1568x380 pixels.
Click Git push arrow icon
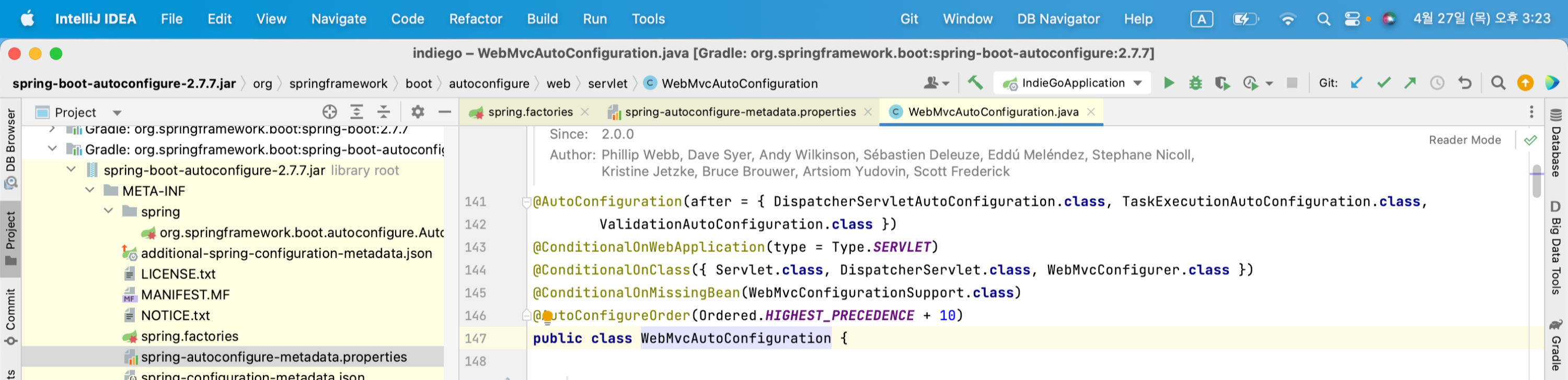pyautogui.click(x=1410, y=83)
